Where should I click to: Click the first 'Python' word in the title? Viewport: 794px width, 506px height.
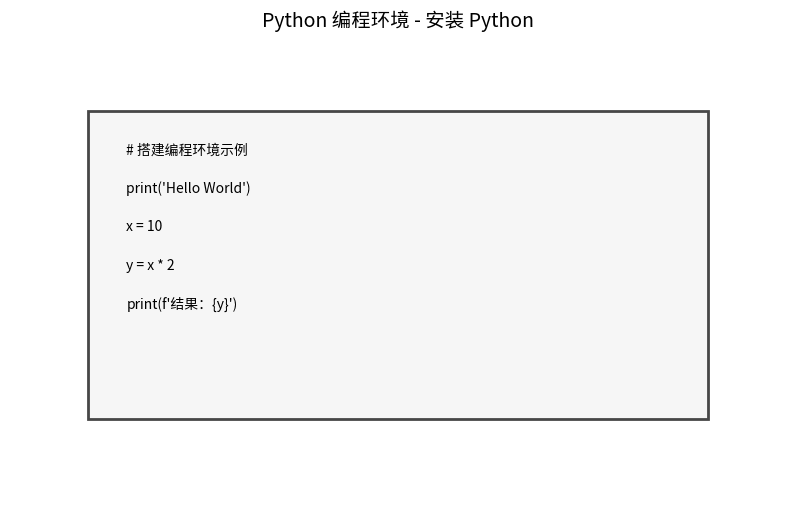pyautogui.click(x=294, y=21)
